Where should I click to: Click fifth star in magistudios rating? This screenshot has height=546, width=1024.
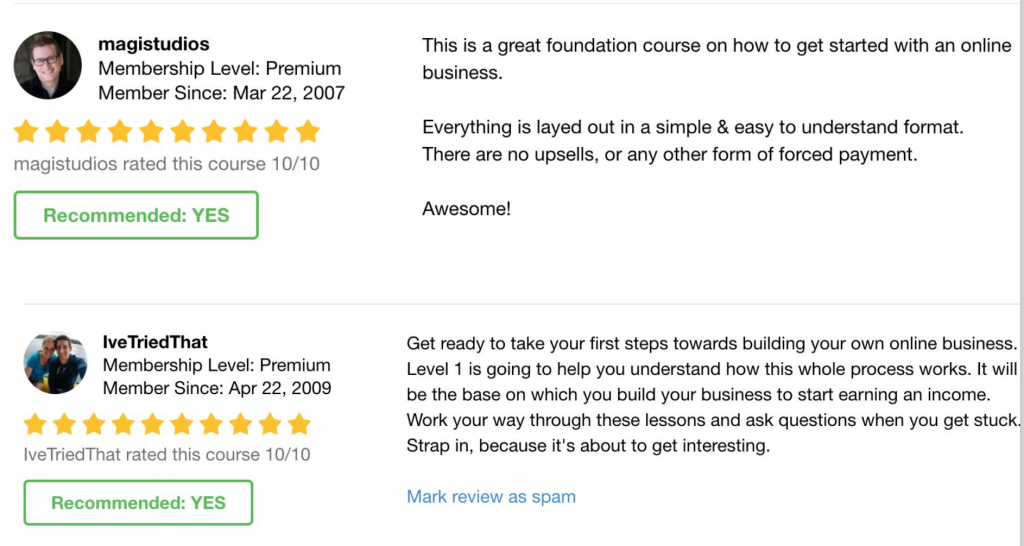(152, 132)
